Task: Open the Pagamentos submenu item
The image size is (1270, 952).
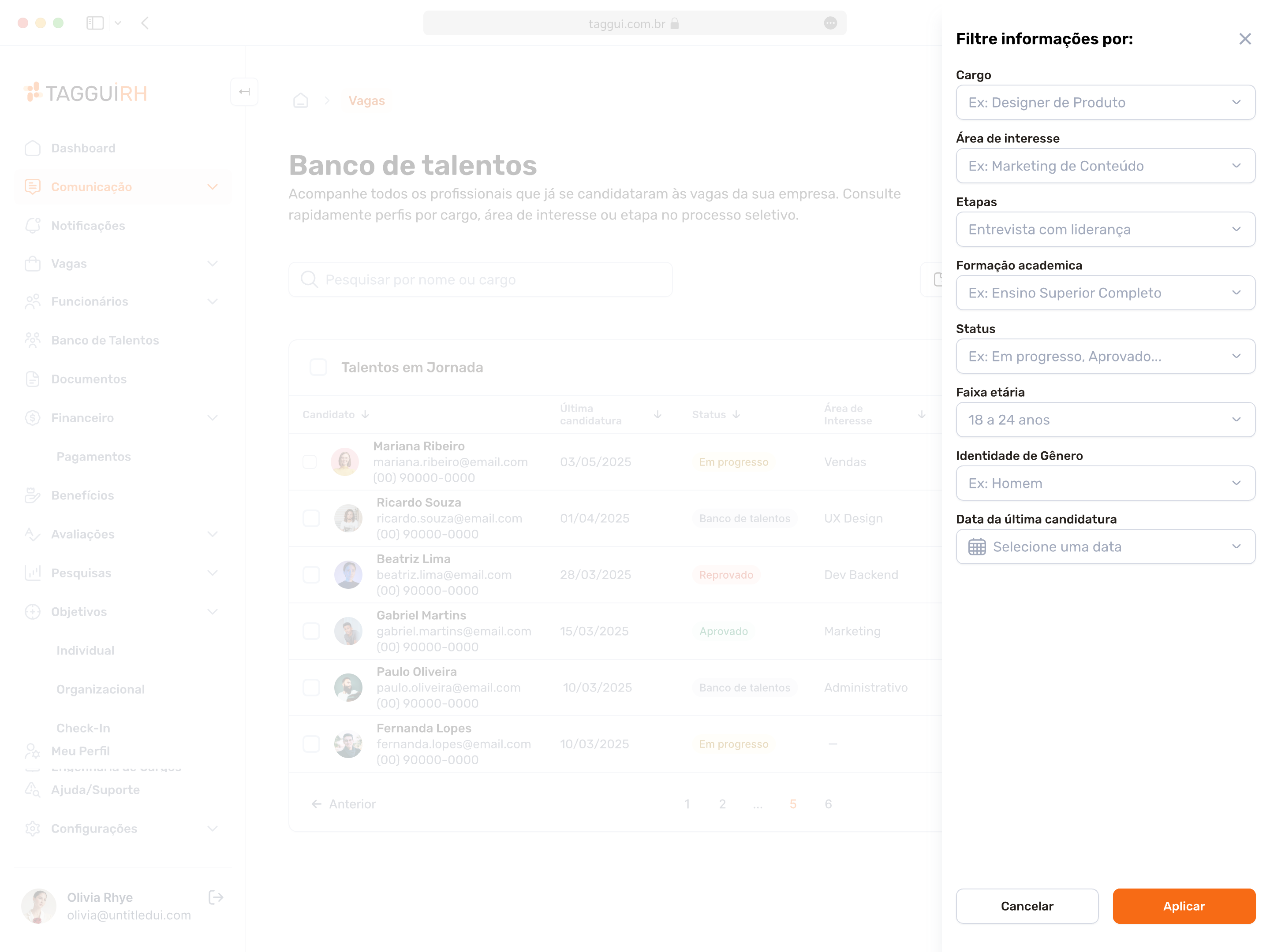Action: pos(93,457)
